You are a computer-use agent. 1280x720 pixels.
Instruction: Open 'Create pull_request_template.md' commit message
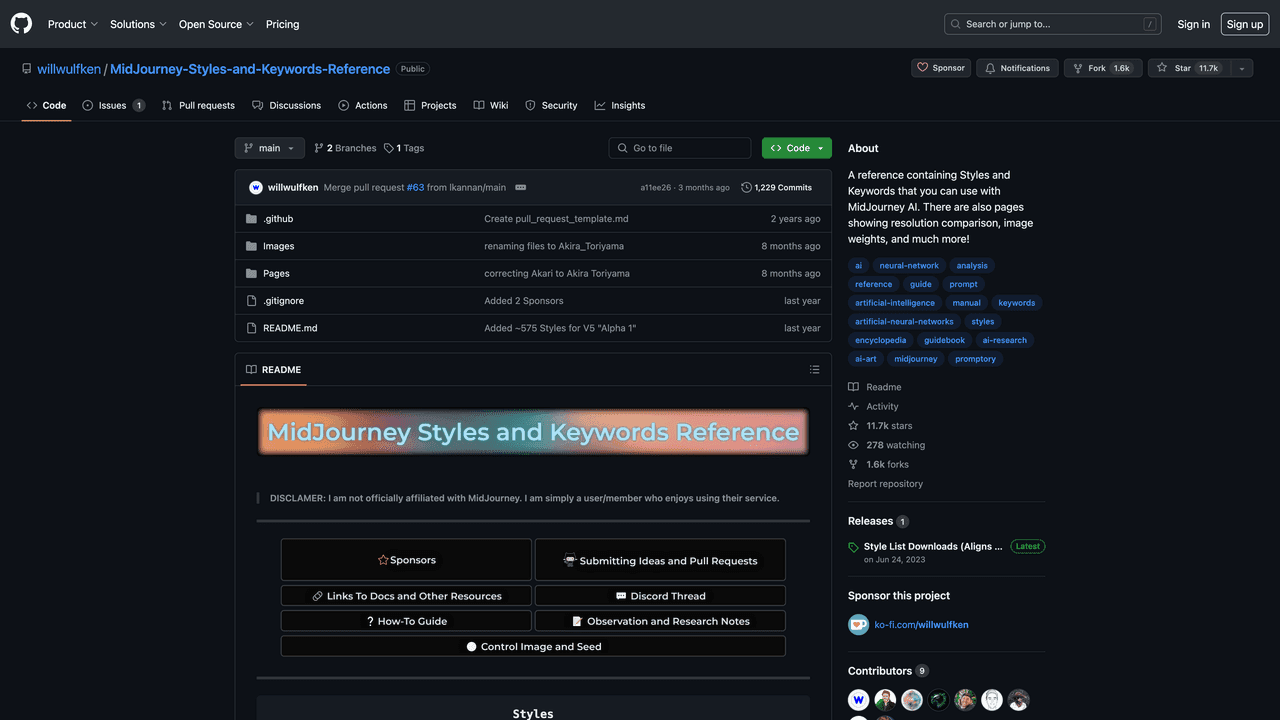556,219
